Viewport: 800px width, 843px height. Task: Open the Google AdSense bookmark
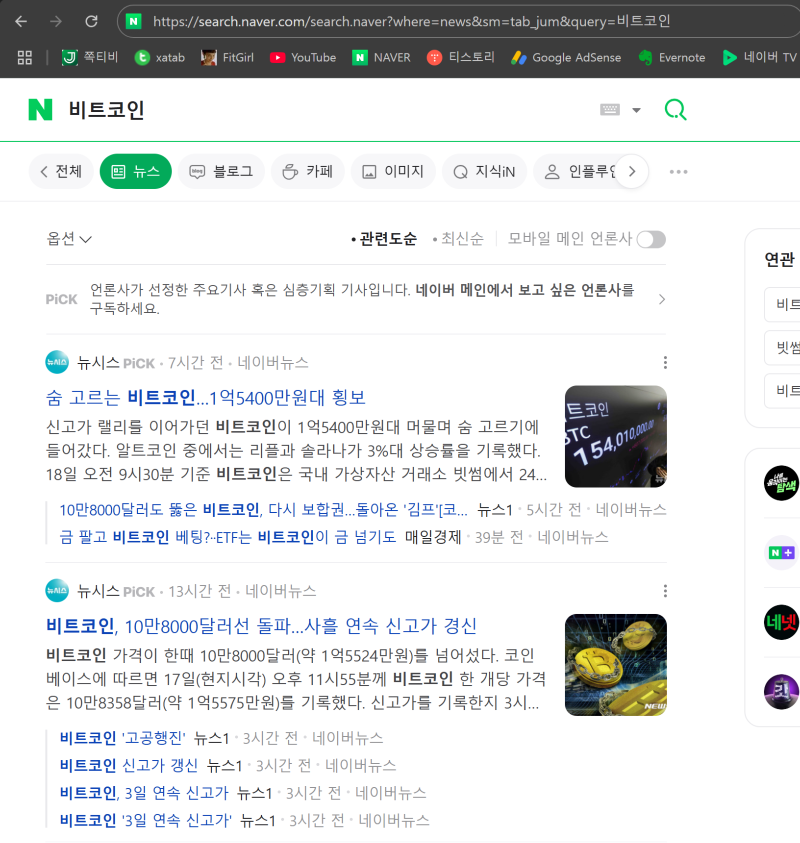[x=566, y=58]
